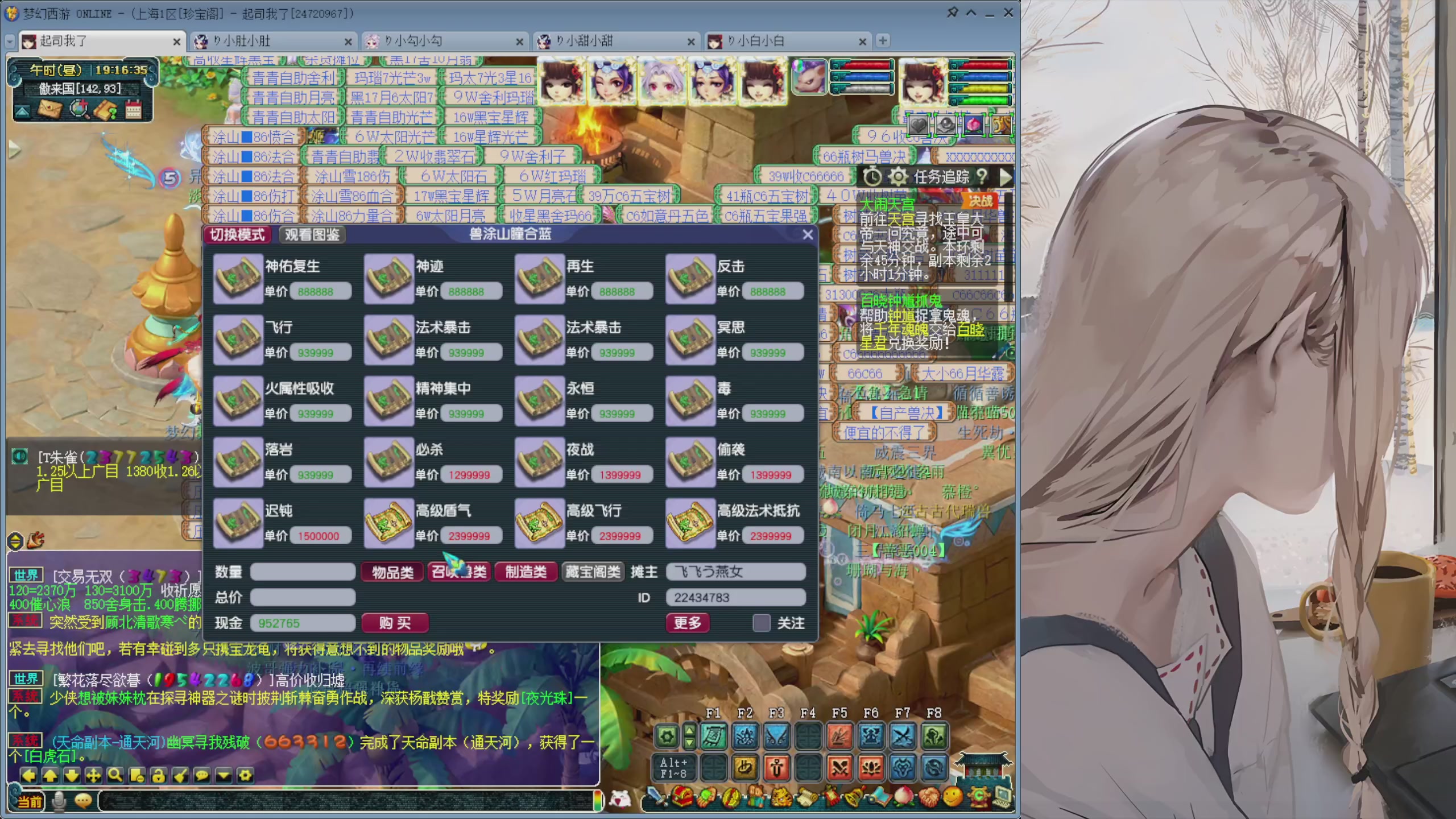Select the 制造类 category tab
This screenshot has height=819, width=1456.
[526, 572]
